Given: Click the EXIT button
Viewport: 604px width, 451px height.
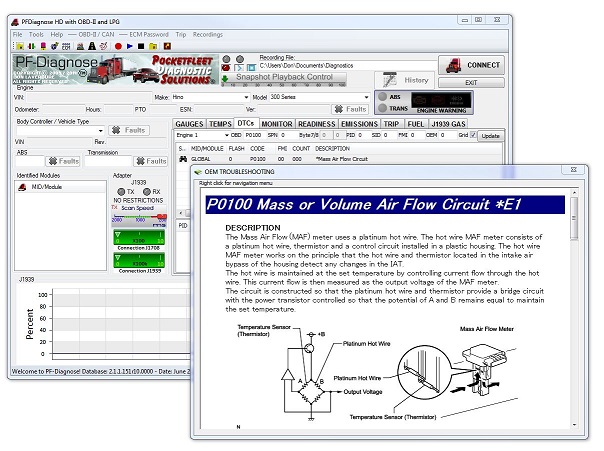Looking at the screenshot, I should coord(471,82).
